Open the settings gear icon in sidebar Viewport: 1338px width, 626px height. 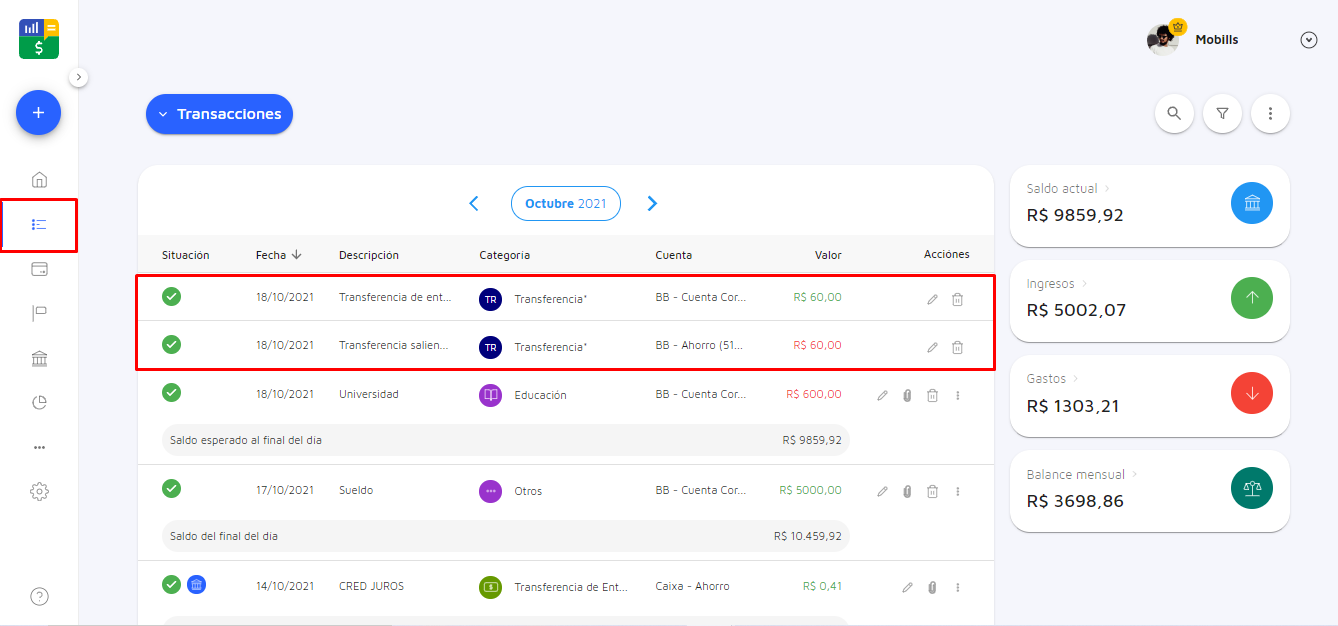tap(39, 491)
